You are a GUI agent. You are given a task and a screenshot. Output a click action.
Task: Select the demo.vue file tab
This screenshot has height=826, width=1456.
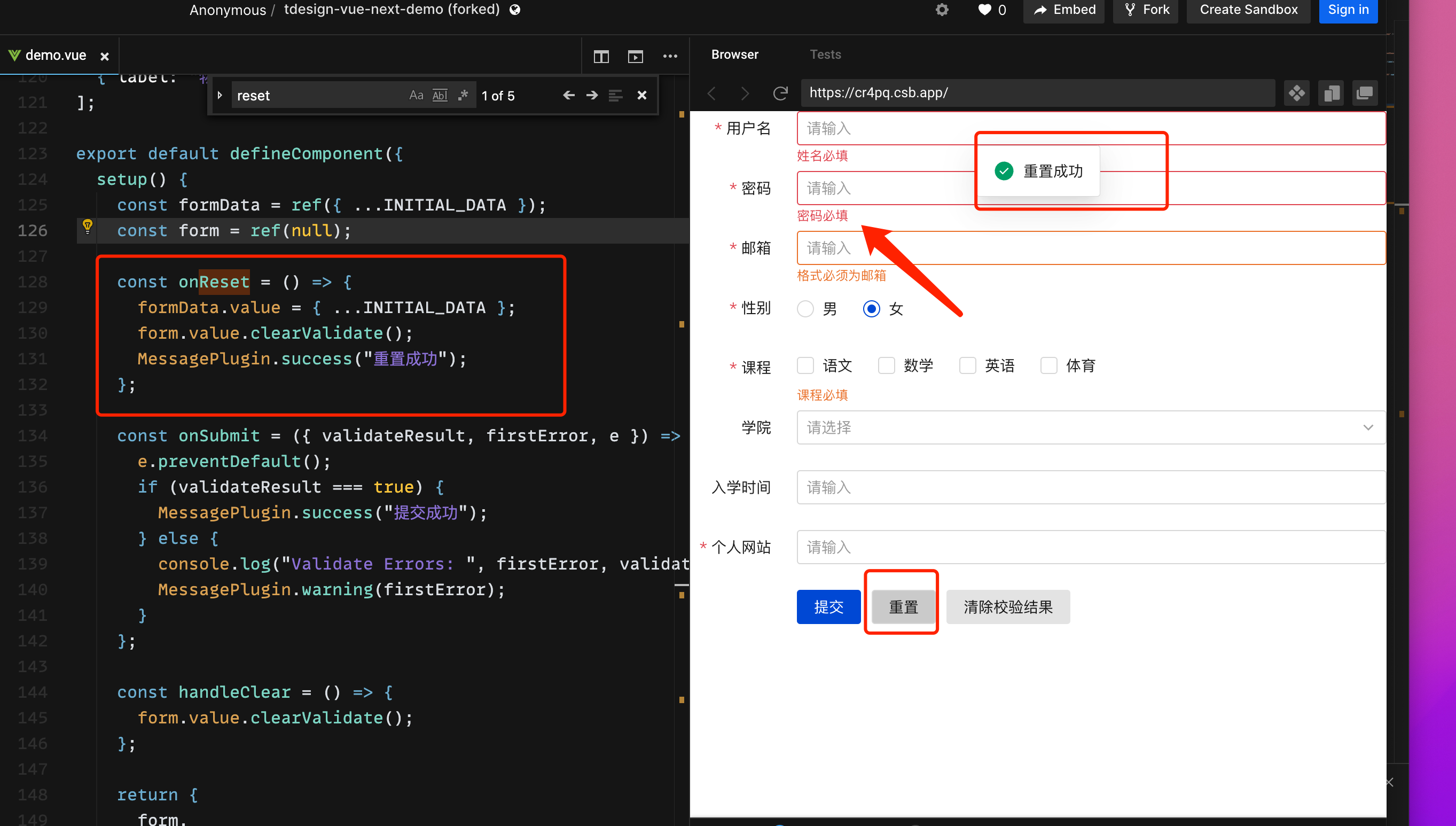click(x=56, y=54)
